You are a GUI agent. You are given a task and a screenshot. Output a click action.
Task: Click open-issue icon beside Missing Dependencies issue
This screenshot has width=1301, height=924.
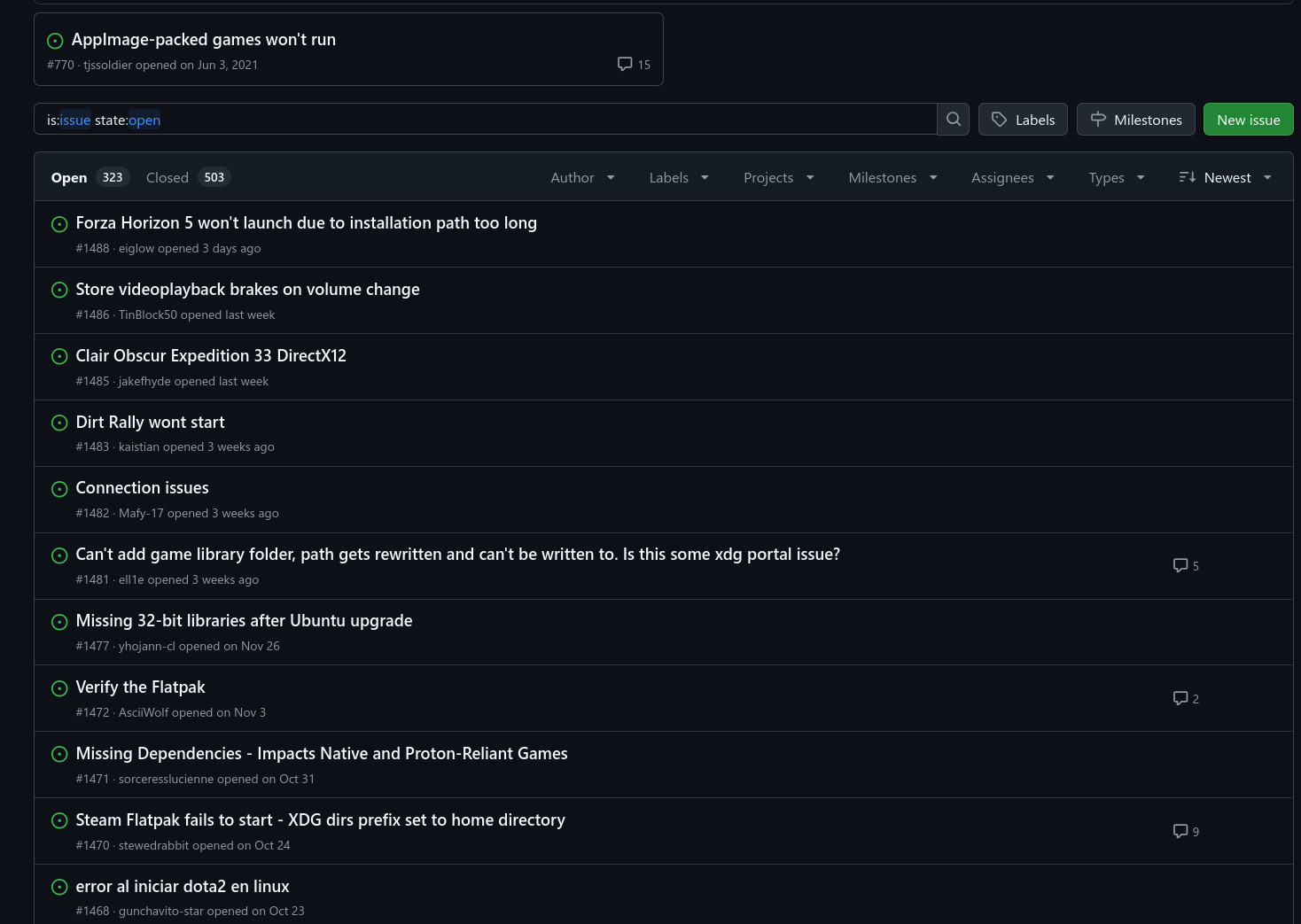point(59,755)
